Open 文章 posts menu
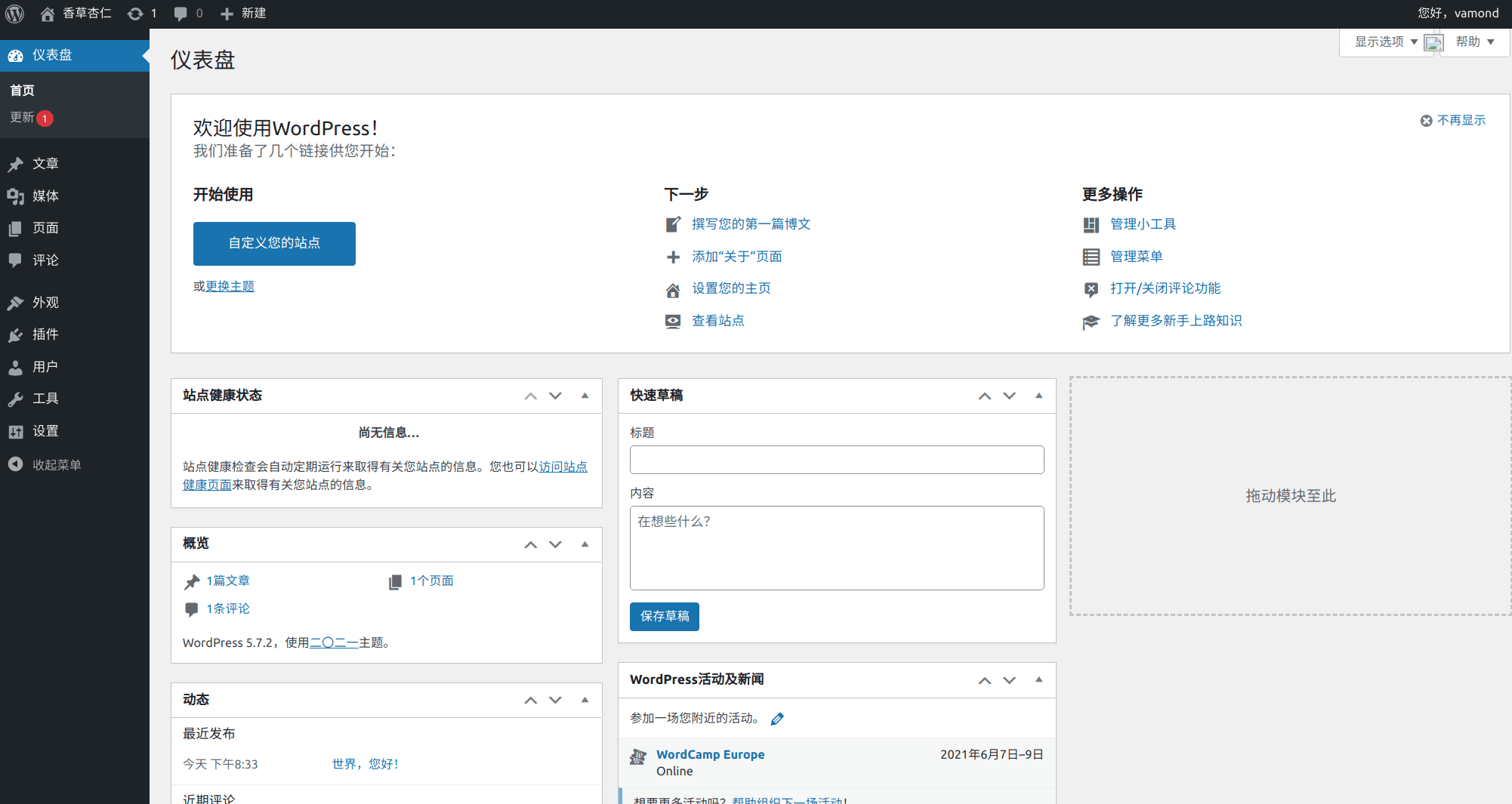 point(75,164)
